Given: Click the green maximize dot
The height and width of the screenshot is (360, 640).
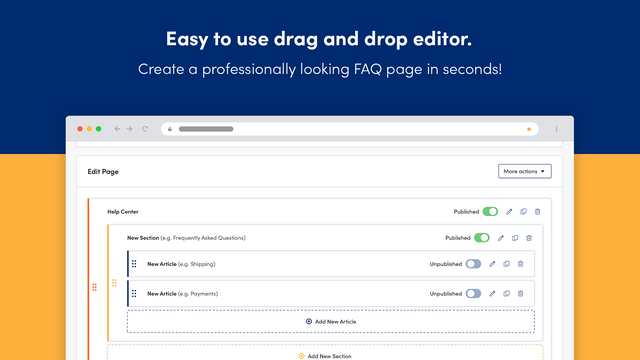Looking at the screenshot, I should pos(98,129).
